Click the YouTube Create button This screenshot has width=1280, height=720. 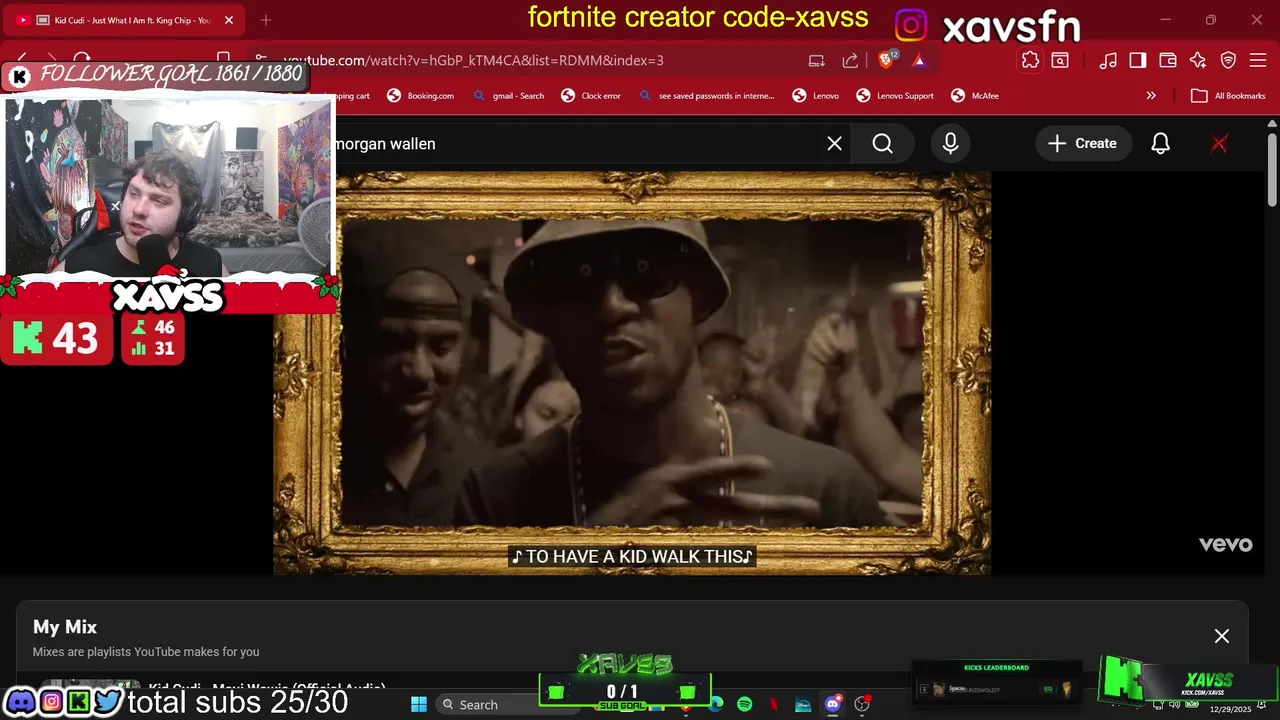click(x=1082, y=143)
